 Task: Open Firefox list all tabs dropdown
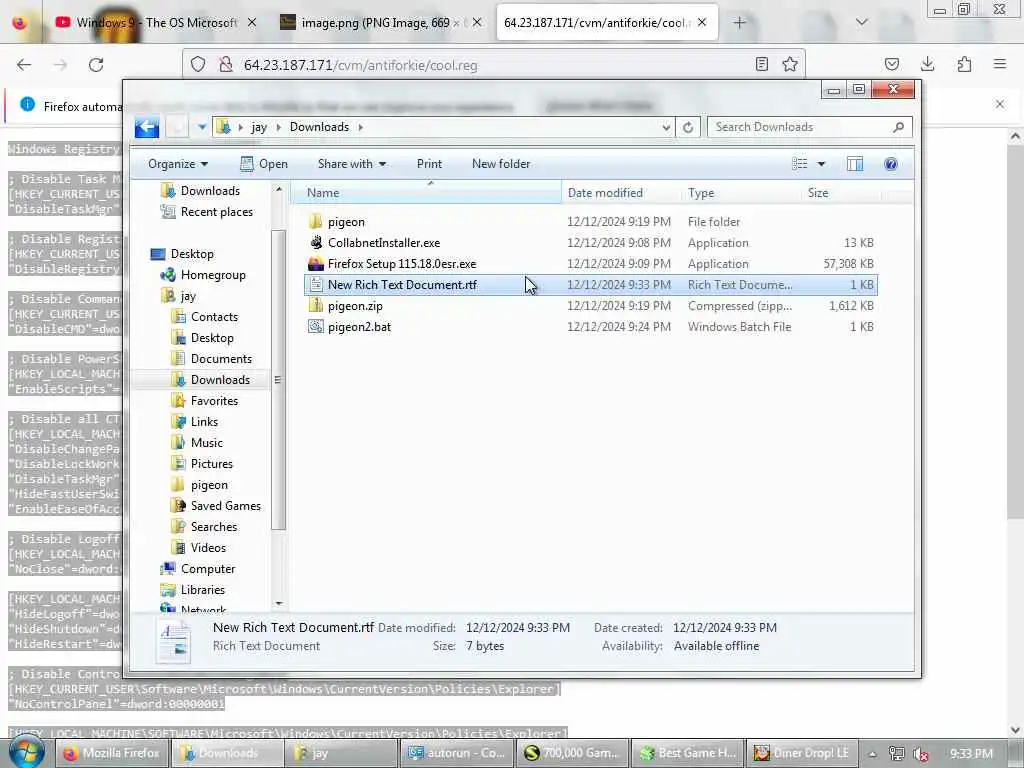[861, 23]
